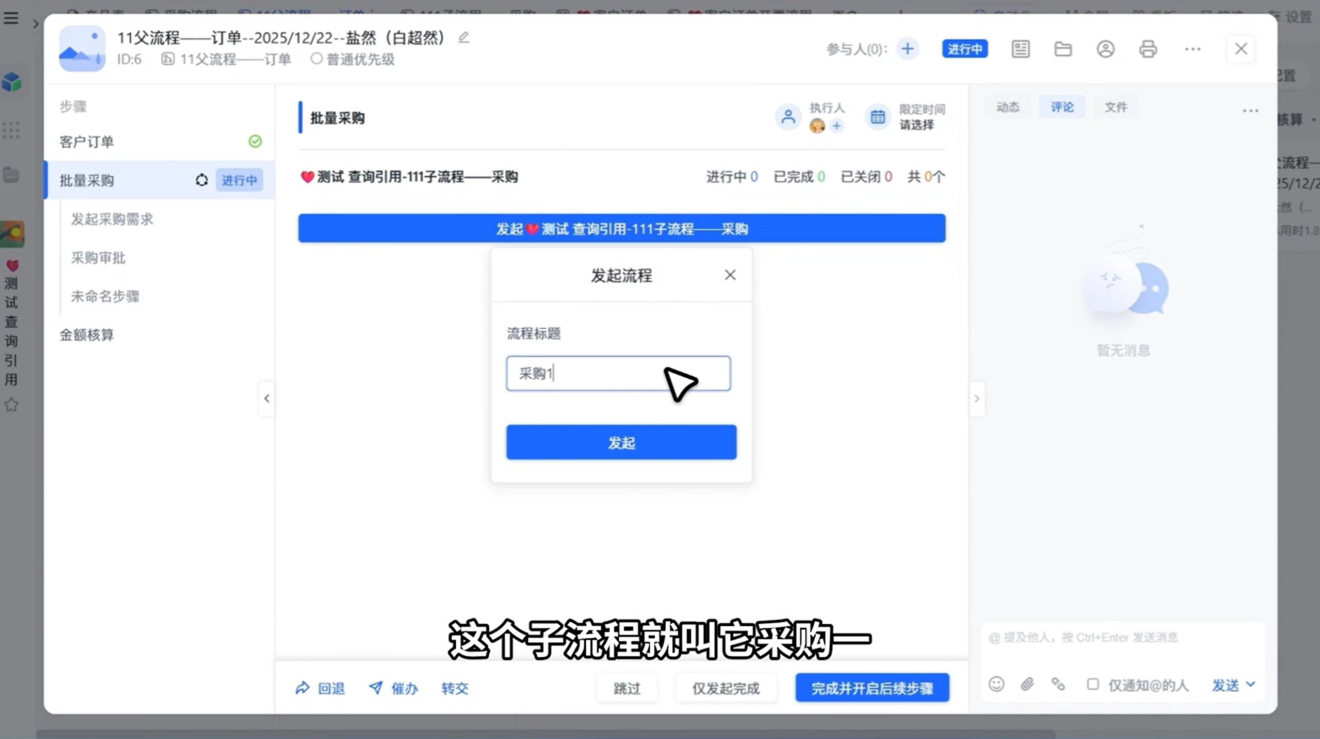Click the wide 发起测试查询引用 sub-process button
Screen dimensions: 1320x739
click(622, 228)
